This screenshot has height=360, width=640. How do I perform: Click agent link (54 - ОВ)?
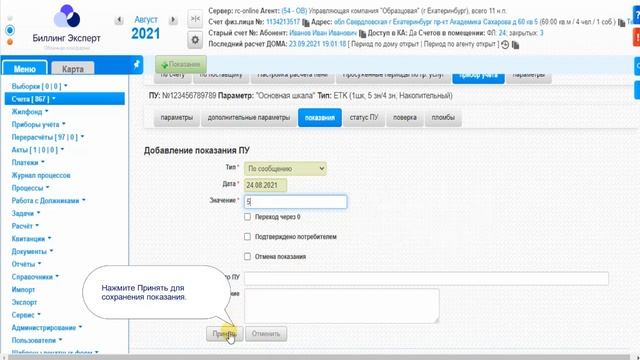(294, 11)
